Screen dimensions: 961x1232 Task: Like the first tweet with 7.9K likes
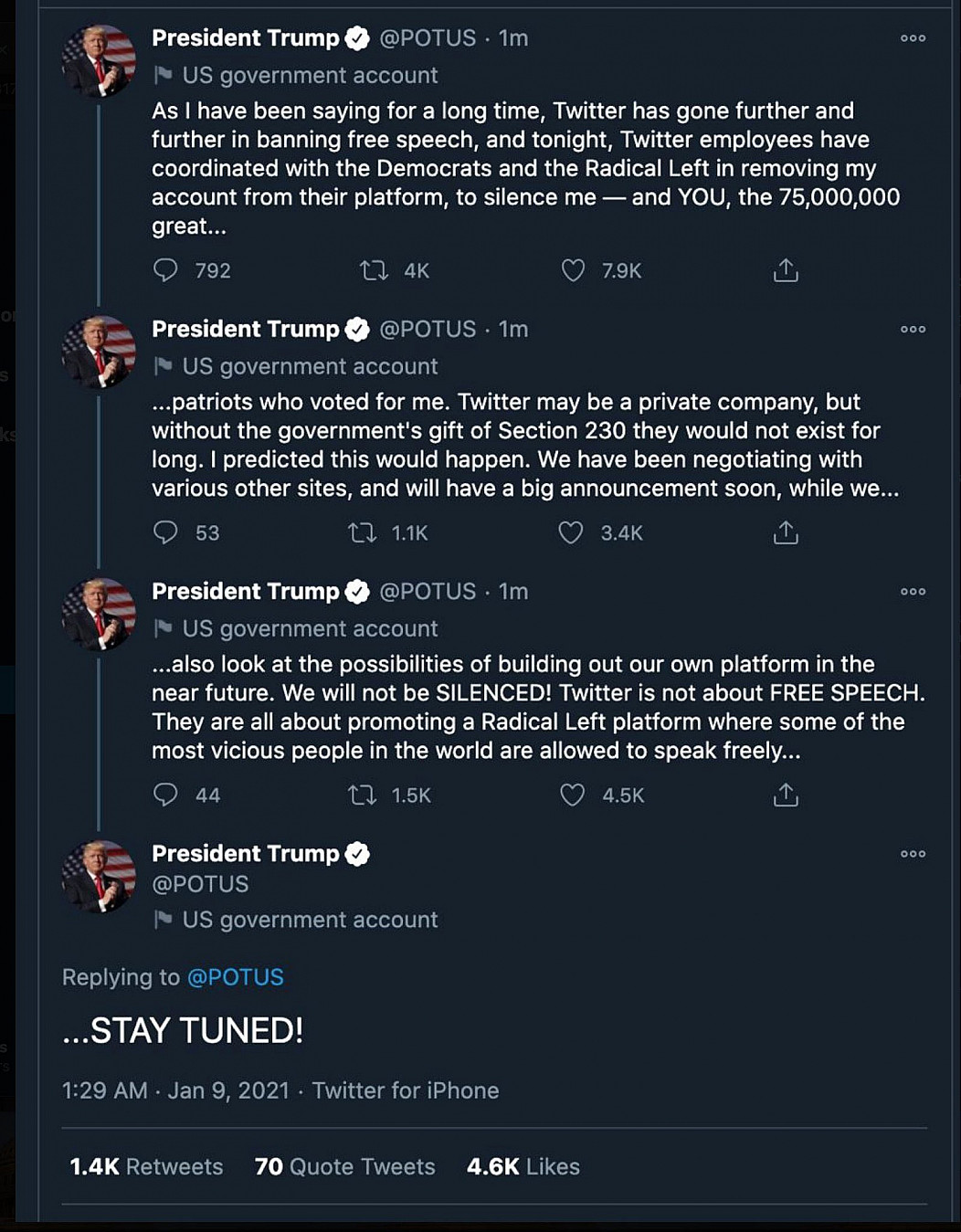click(x=573, y=270)
